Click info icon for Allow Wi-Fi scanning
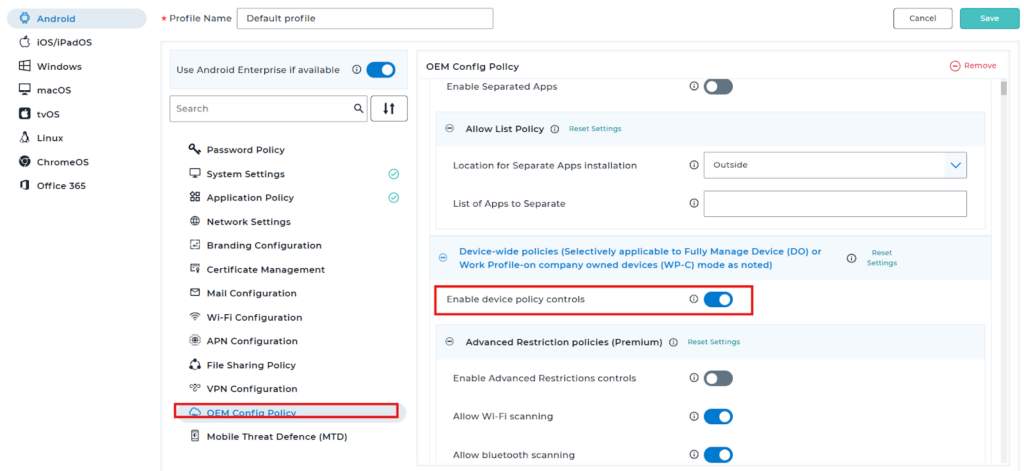Image resolution: width=1024 pixels, height=471 pixels. pyautogui.click(x=694, y=416)
